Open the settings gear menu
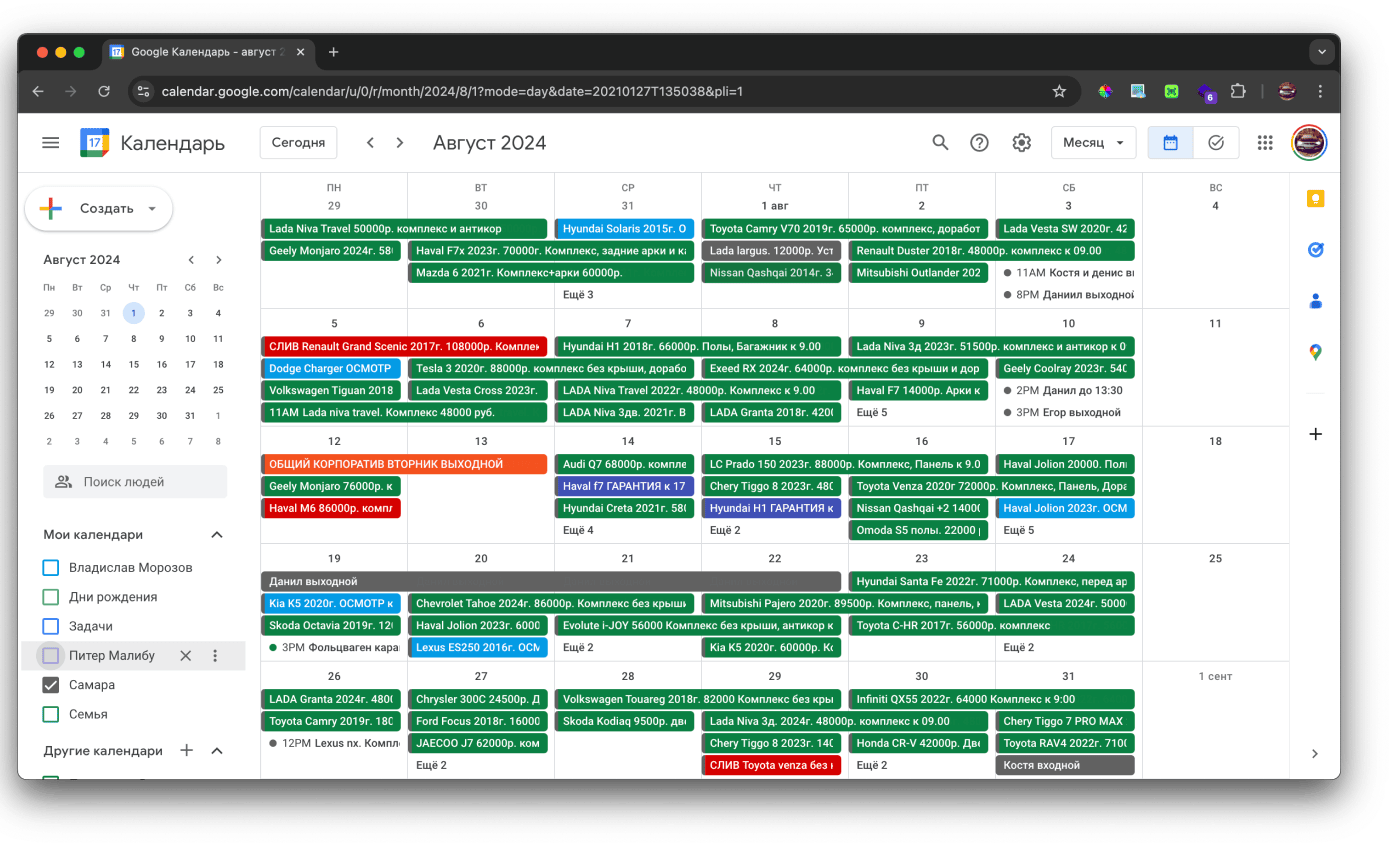This screenshot has width=1392, height=846. click(1021, 143)
